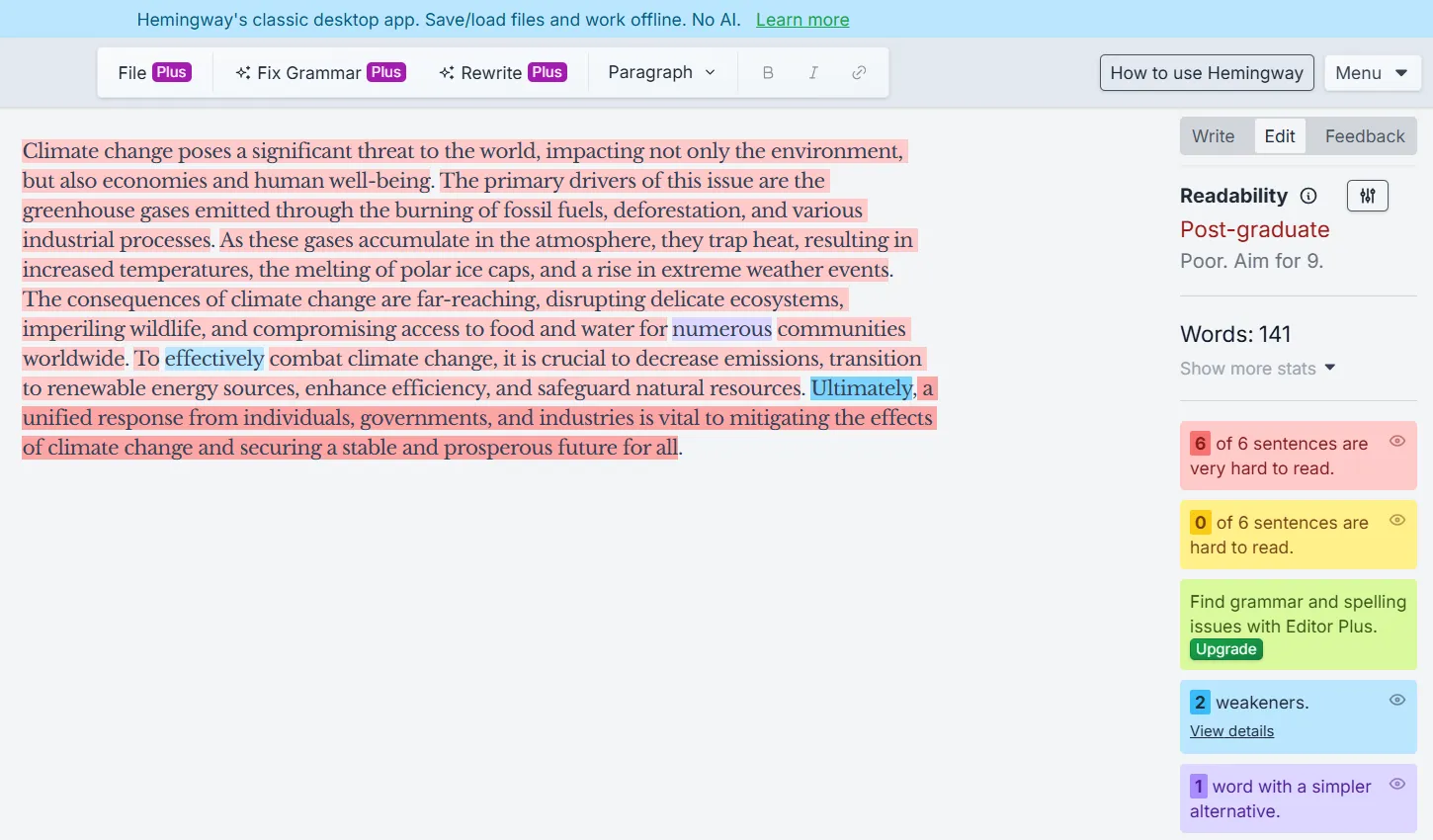The height and width of the screenshot is (840, 1433).
Task: Hide very hard to read sentence highlights
Action: click(1397, 442)
